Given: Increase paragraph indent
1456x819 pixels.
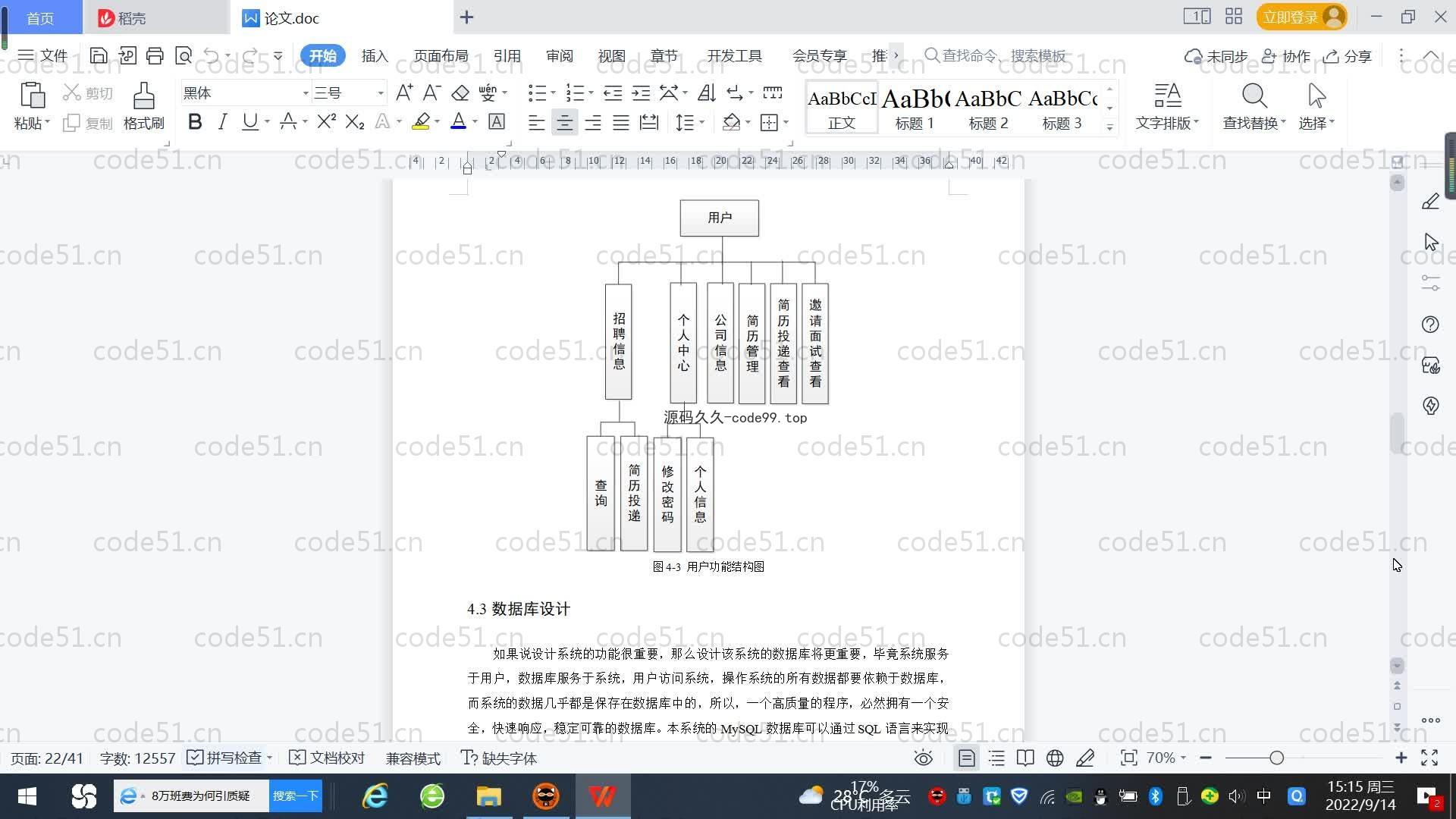Looking at the screenshot, I should (641, 93).
